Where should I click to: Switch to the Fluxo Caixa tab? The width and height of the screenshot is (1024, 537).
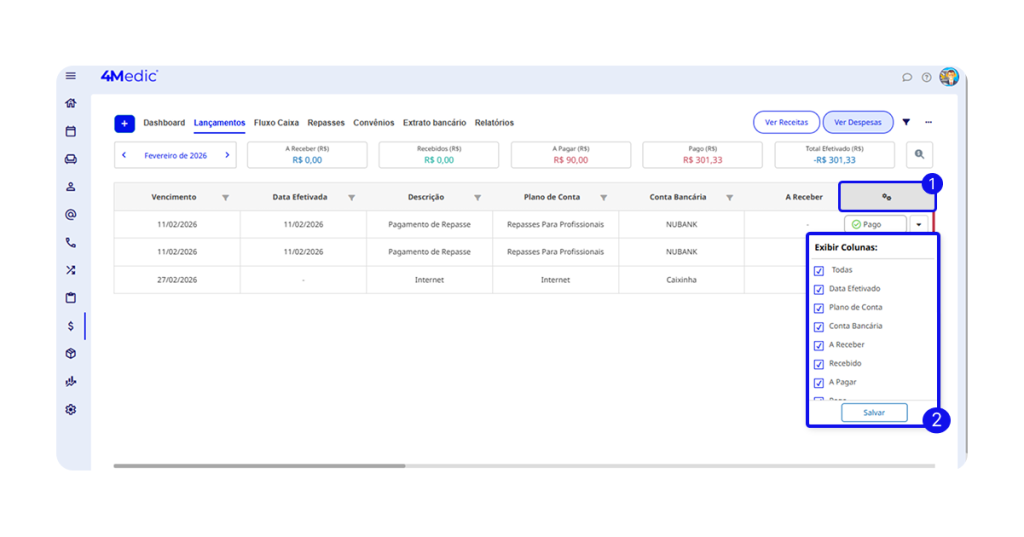[276, 123]
